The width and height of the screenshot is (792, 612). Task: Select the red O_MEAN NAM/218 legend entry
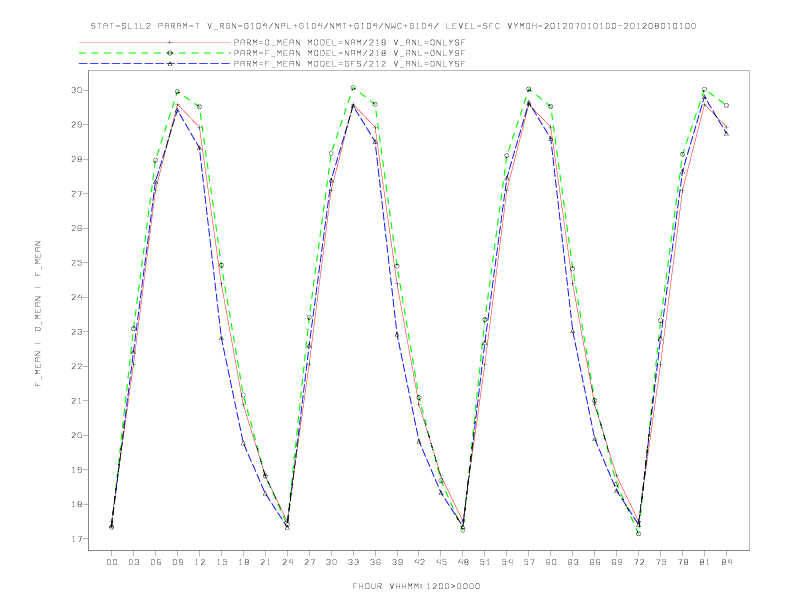point(349,42)
